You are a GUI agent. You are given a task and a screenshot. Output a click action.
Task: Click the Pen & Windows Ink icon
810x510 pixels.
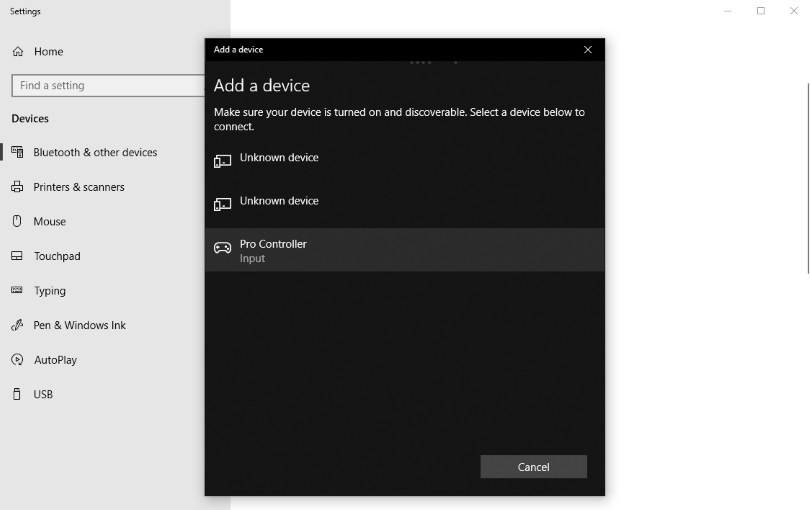tap(17, 325)
